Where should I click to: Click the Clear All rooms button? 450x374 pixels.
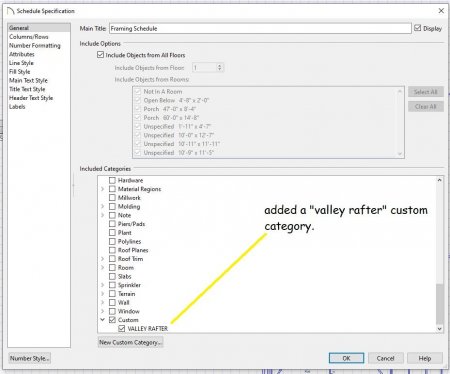426,107
